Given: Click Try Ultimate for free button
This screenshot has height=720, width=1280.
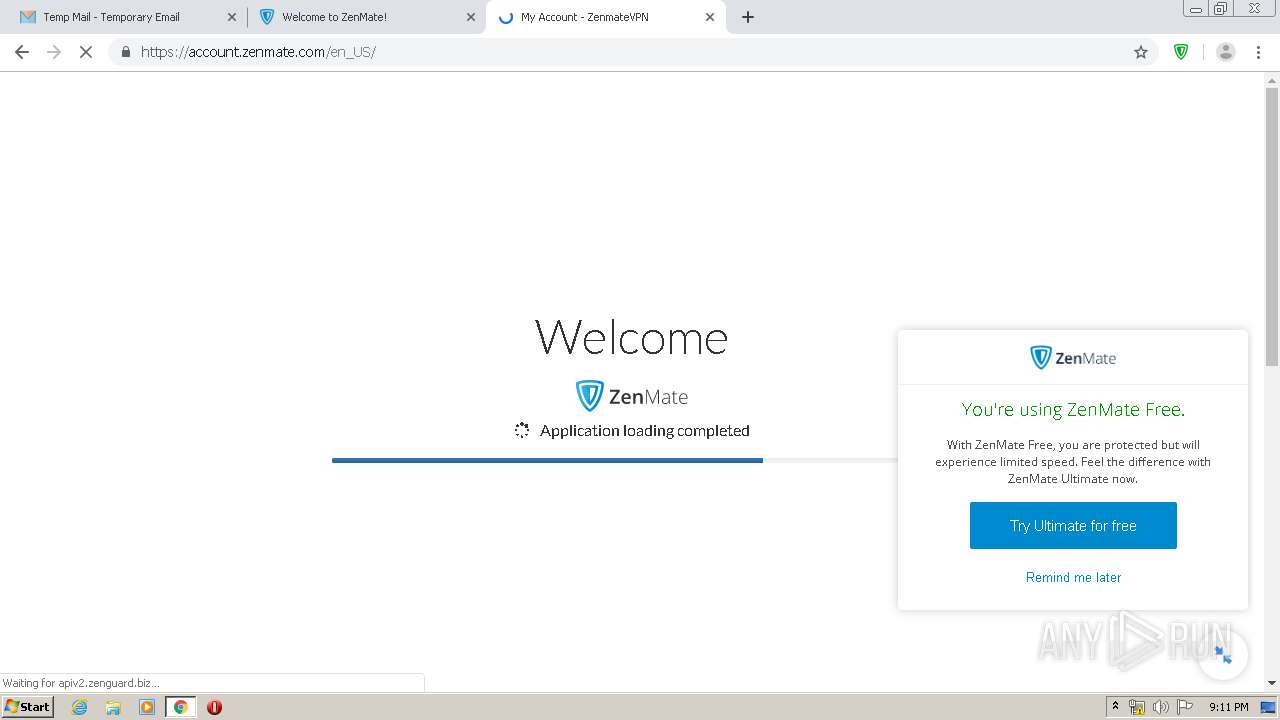Looking at the screenshot, I should (1073, 526).
